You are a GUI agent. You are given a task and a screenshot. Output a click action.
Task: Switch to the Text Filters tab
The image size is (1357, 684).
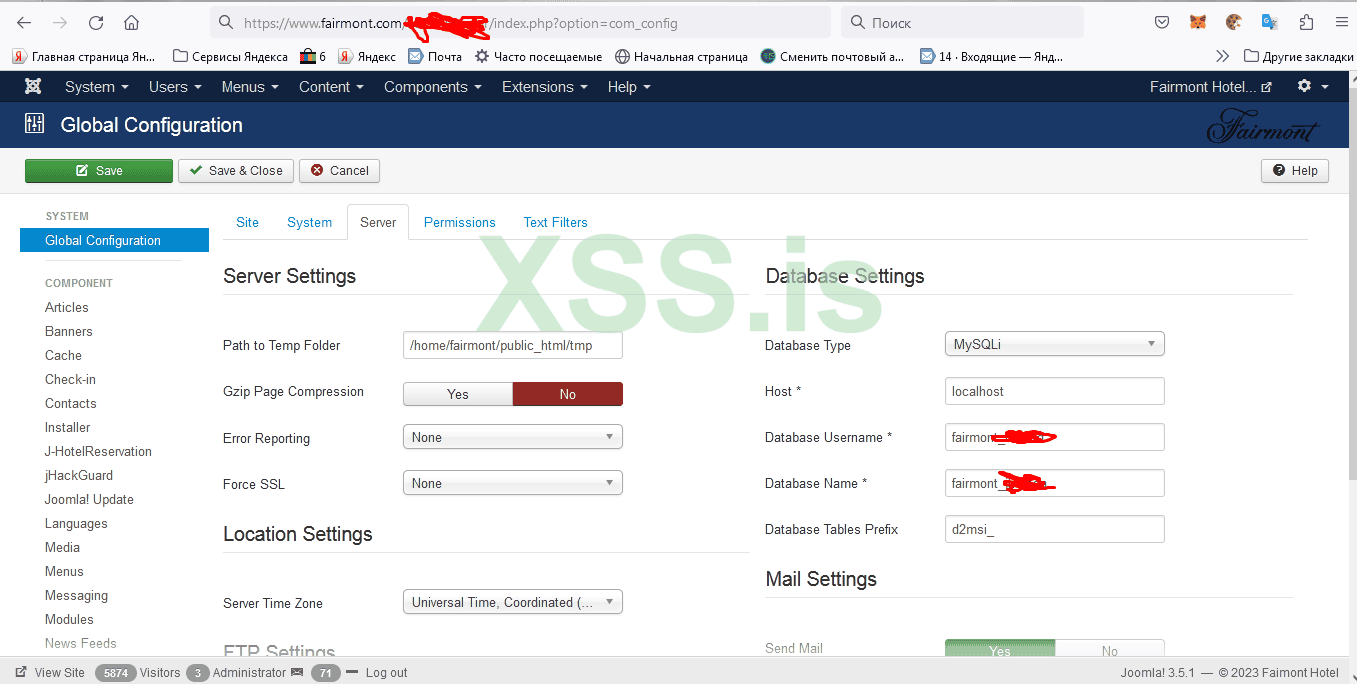pos(555,222)
